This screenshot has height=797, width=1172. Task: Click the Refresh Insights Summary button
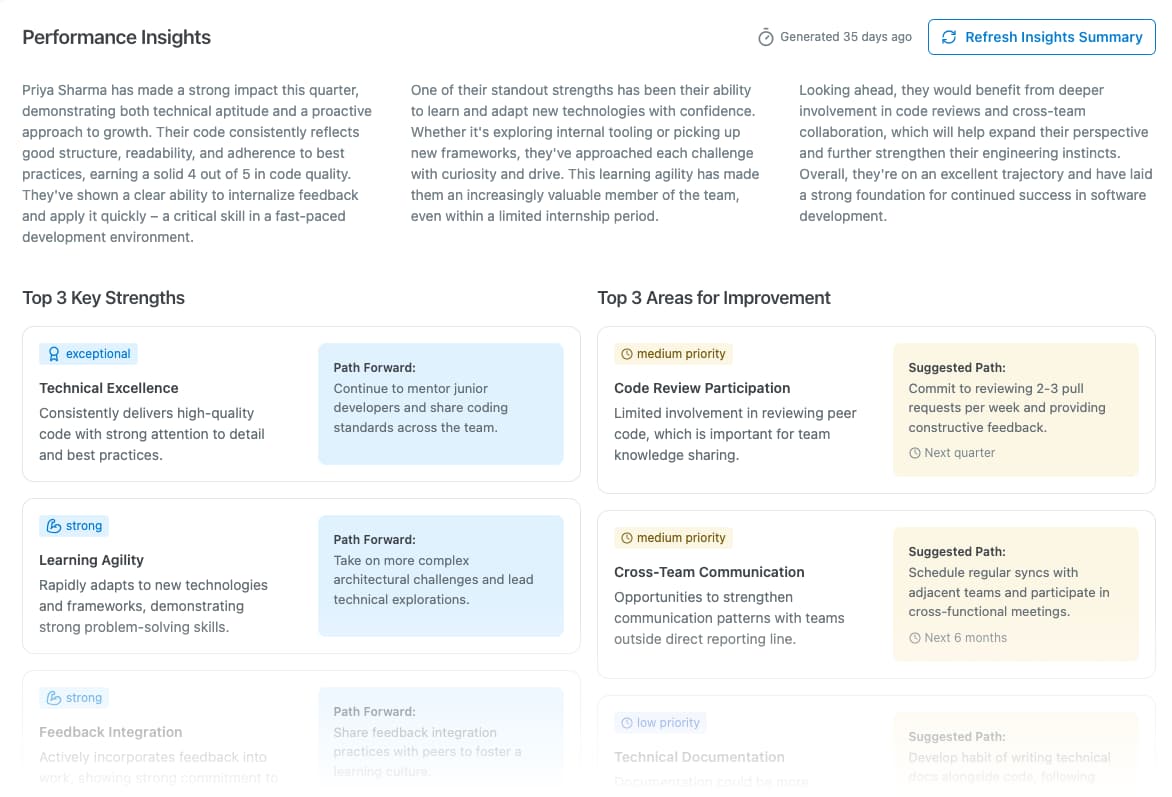pos(1041,37)
